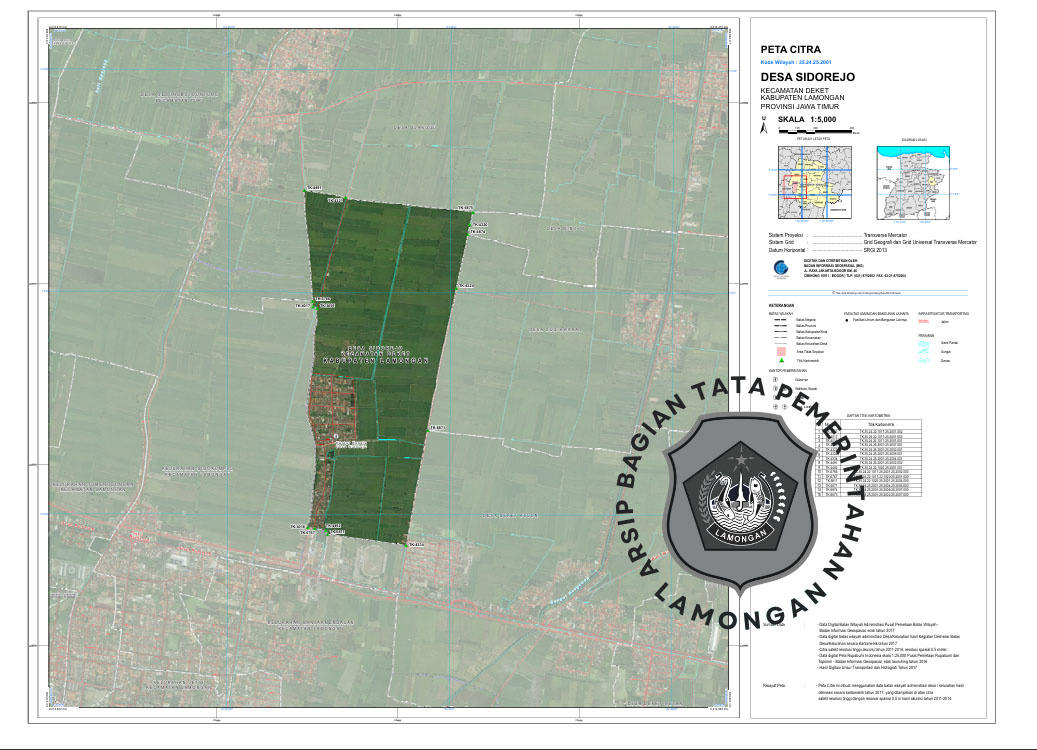Click the red Jalan road legend symbol

923,321
